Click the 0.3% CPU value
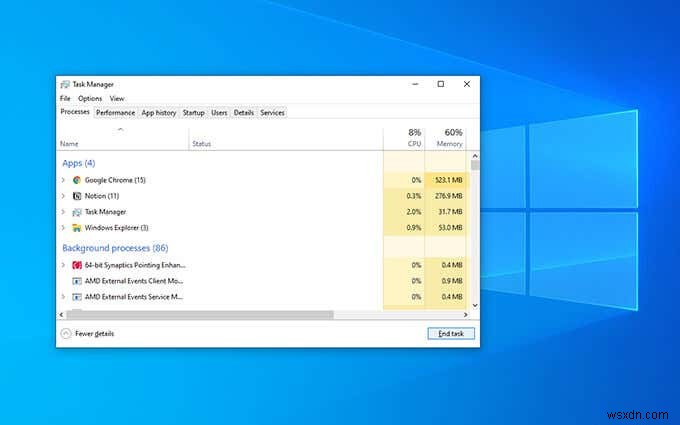Image resolution: width=680 pixels, height=425 pixels. (414, 196)
